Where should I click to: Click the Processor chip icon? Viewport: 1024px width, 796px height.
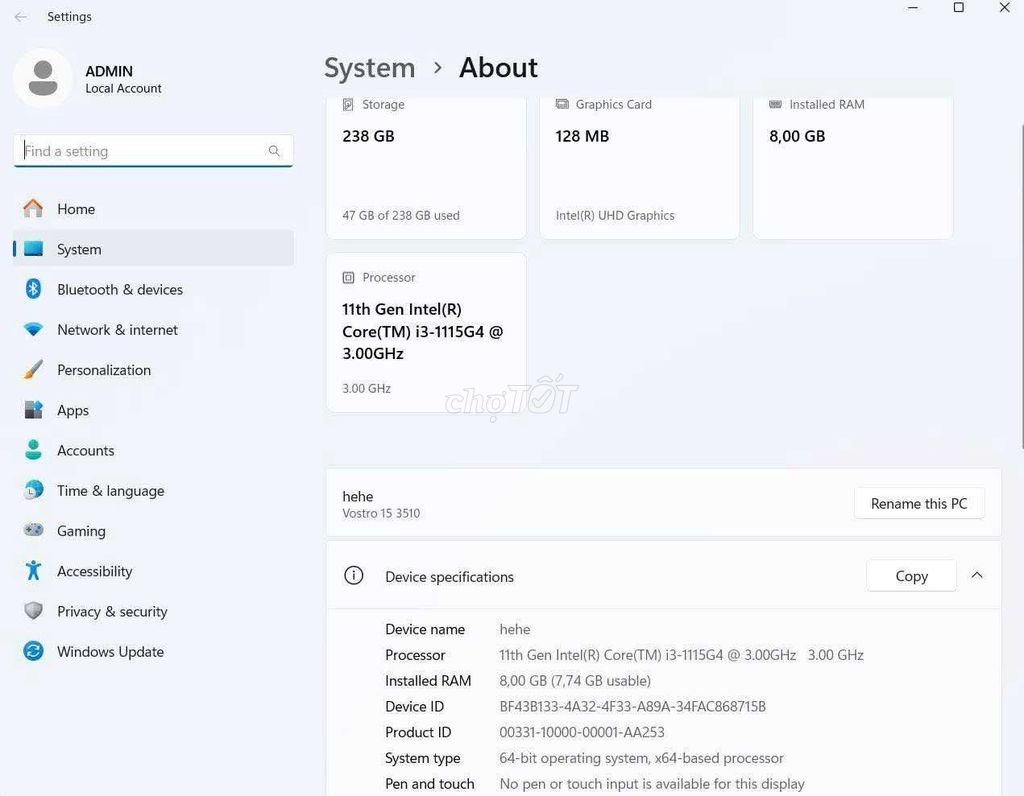point(348,278)
